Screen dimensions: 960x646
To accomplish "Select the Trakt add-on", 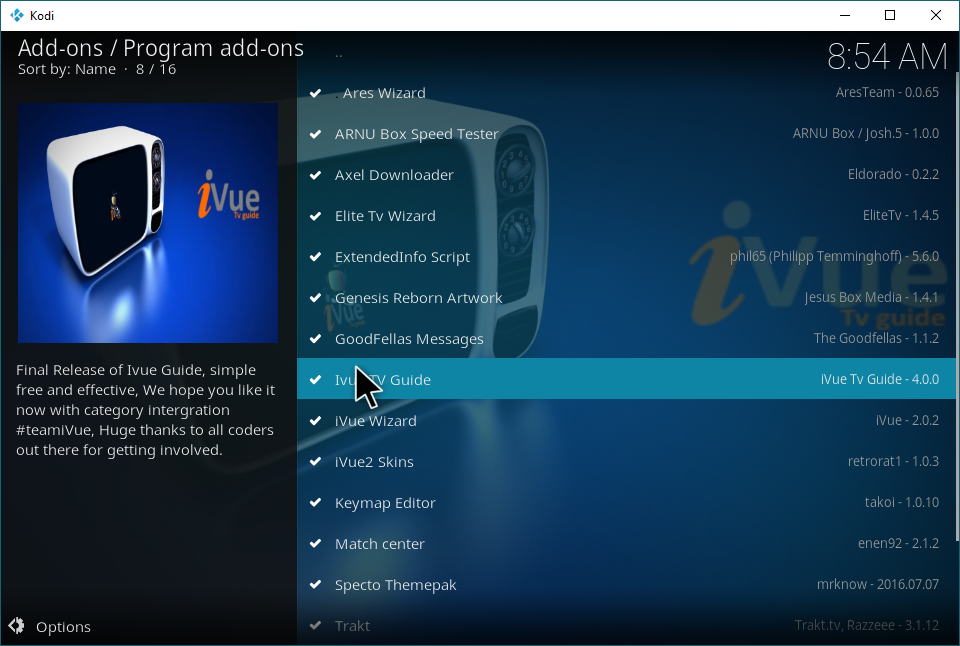I will (626, 626).
